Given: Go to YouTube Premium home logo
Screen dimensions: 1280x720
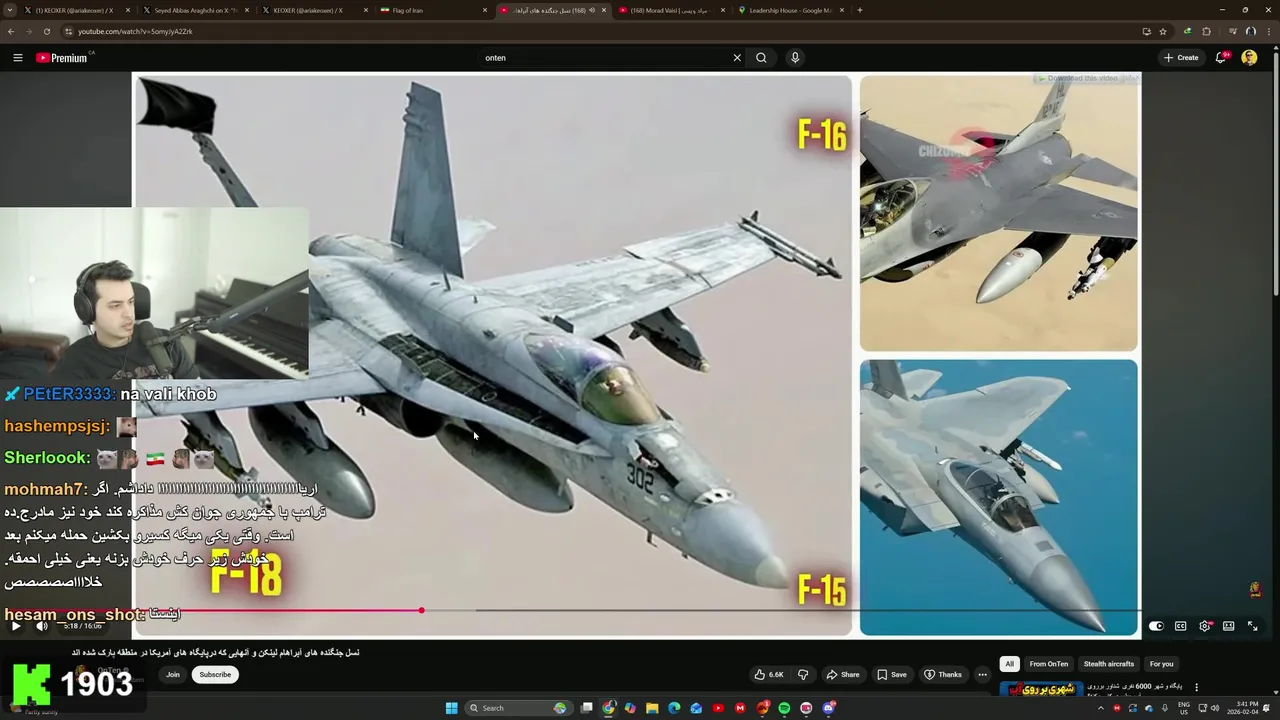Looking at the screenshot, I should (x=64, y=58).
